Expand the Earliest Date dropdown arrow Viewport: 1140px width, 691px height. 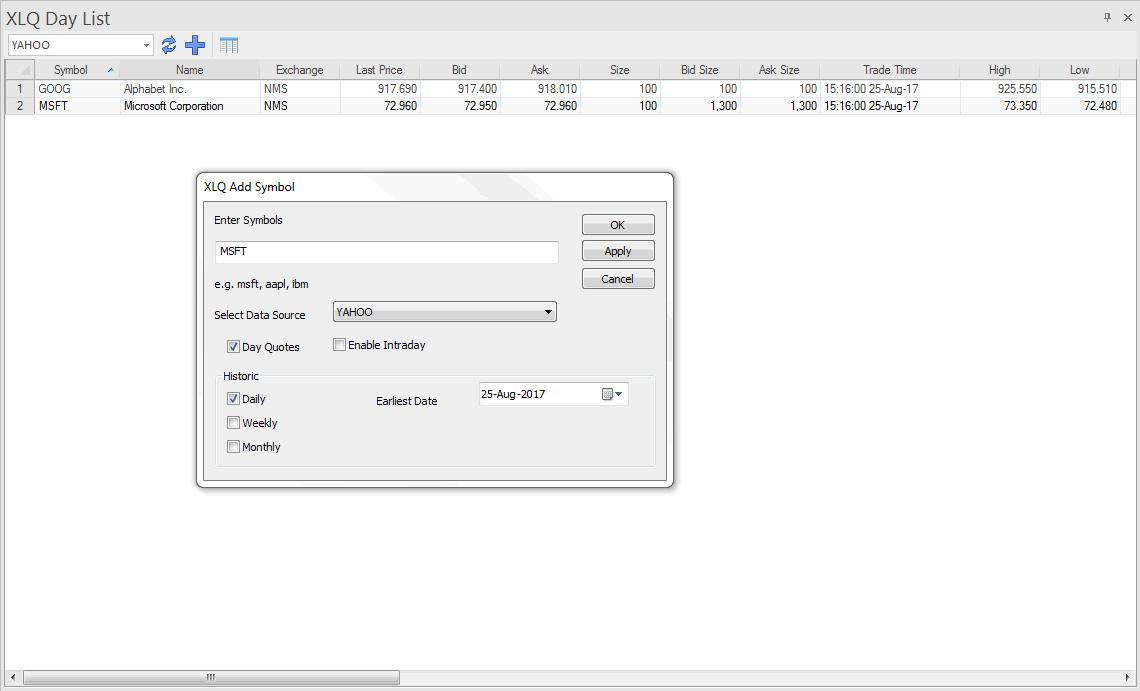(620, 393)
